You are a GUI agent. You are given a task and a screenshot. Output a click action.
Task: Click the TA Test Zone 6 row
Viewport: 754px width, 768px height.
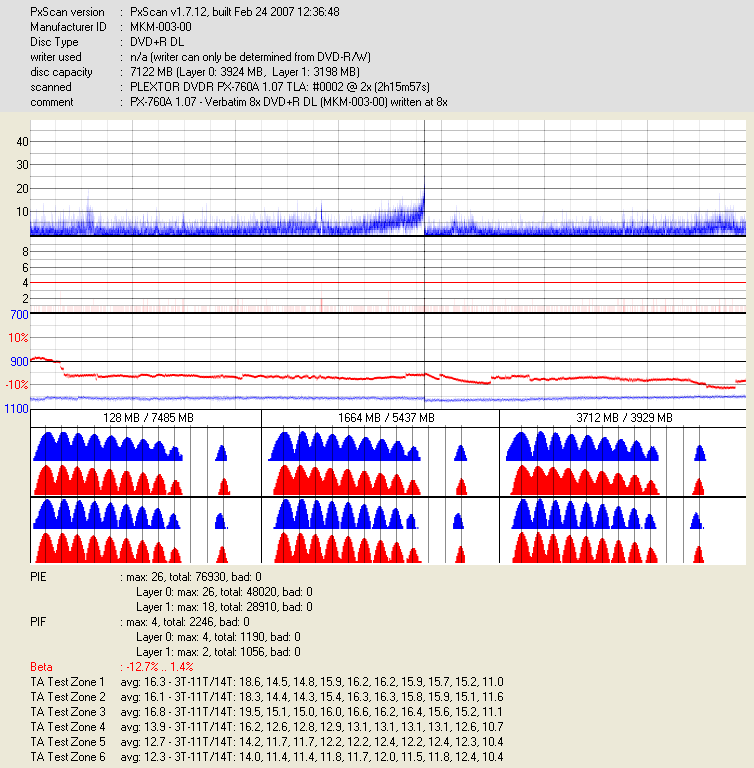click(266, 758)
